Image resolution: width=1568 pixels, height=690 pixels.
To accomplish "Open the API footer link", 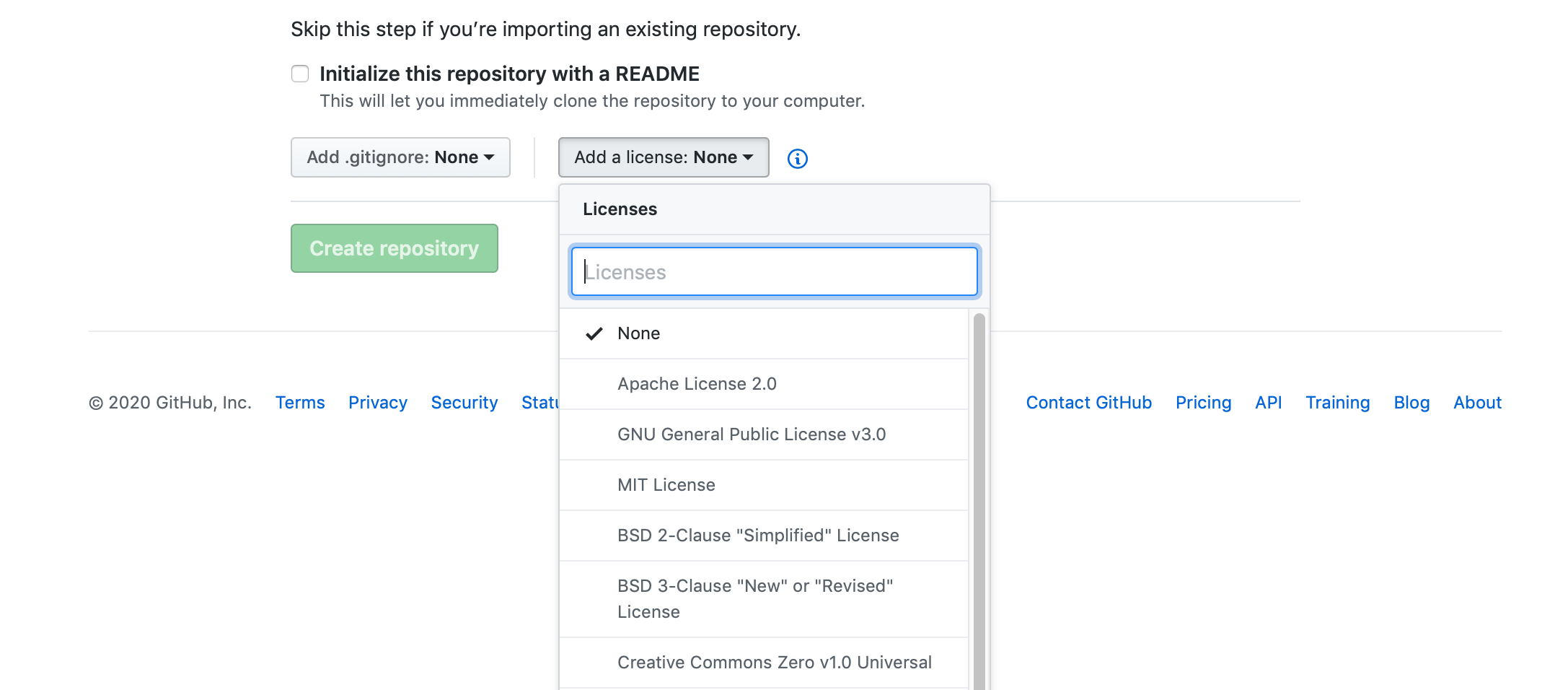I will click(1269, 403).
